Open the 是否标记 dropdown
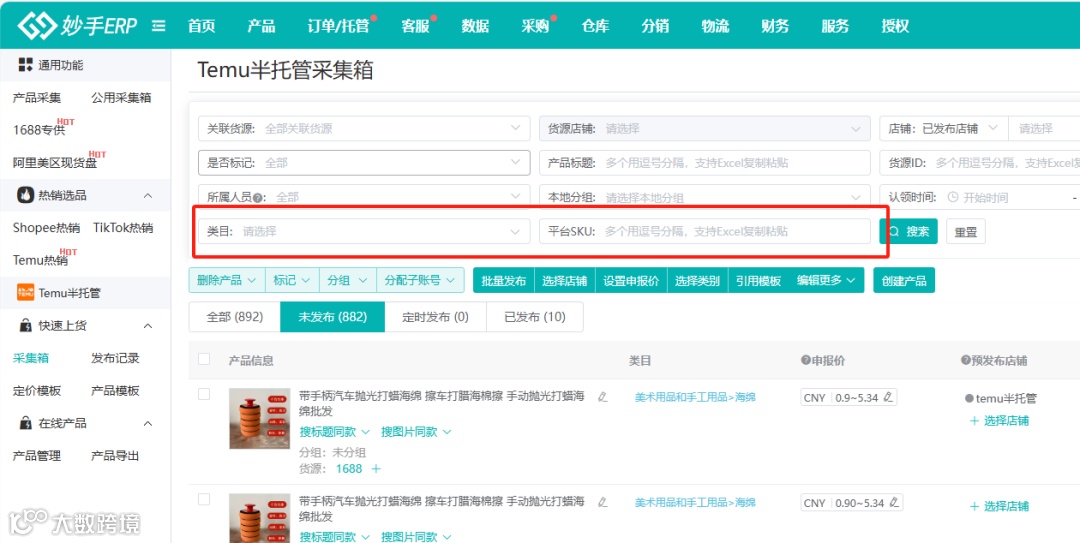1080x543 pixels. [x=364, y=163]
